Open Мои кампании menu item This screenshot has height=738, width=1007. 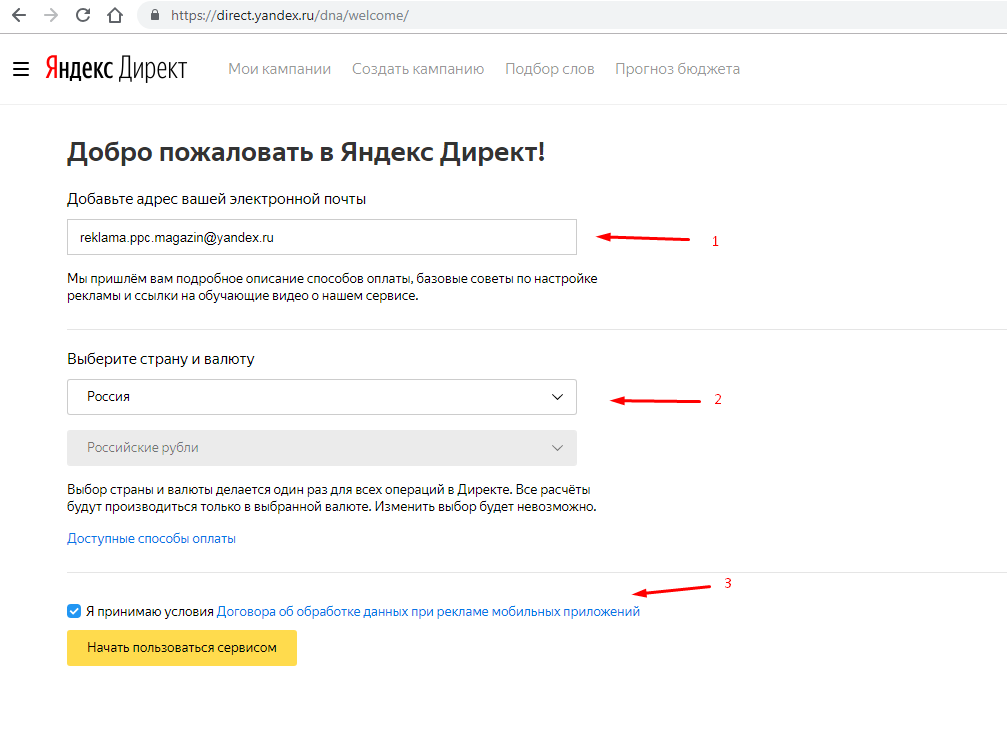pyautogui.click(x=279, y=69)
